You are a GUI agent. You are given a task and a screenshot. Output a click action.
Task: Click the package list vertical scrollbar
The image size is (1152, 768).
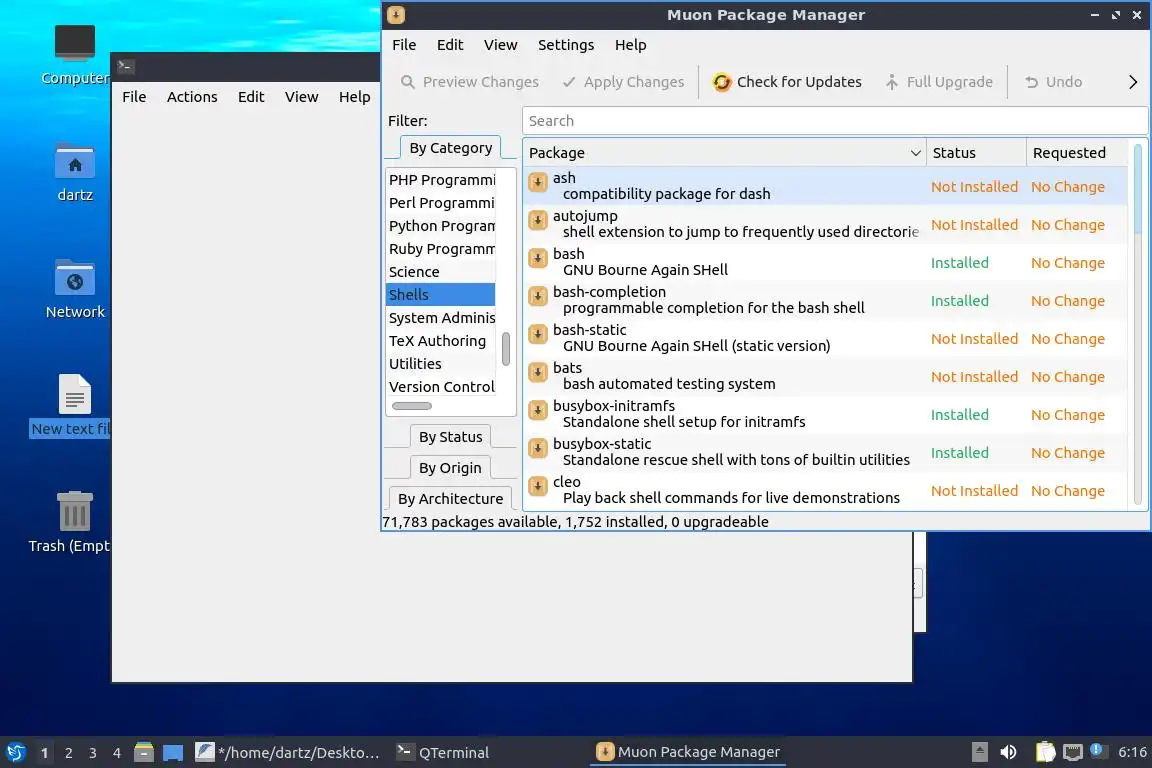pyautogui.click(x=1138, y=190)
